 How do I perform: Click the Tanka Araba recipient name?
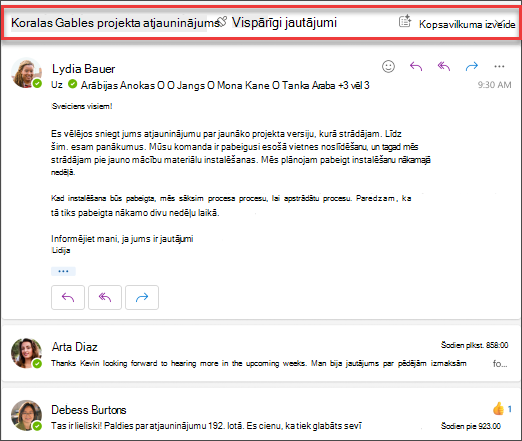point(308,85)
